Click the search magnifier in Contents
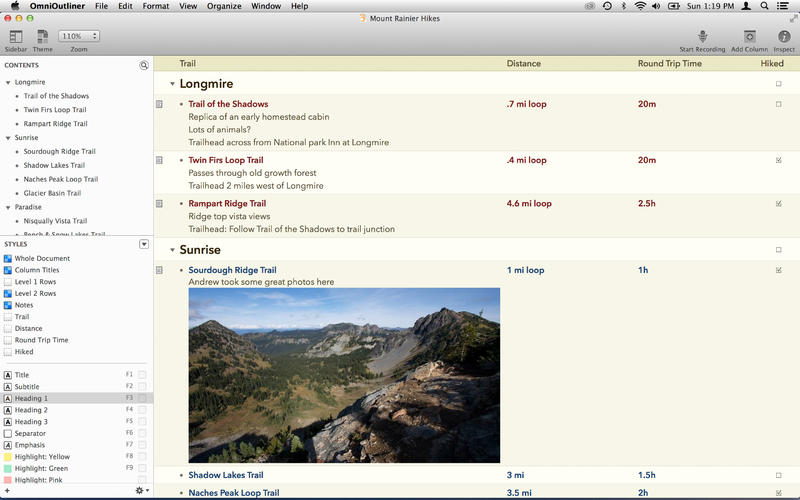800x500 pixels. click(x=144, y=65)
